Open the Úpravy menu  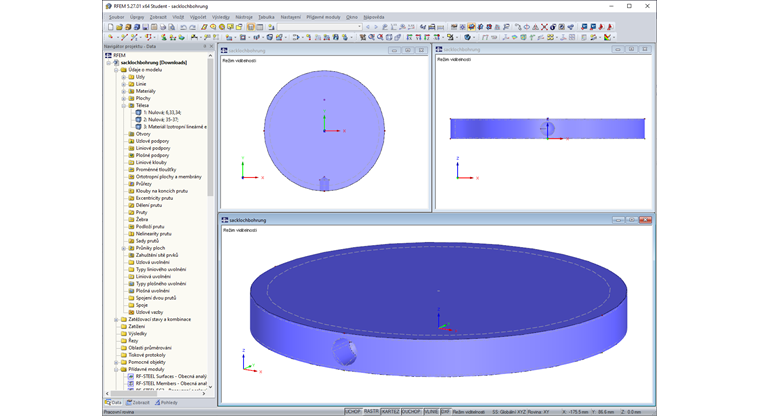point(137,17)
